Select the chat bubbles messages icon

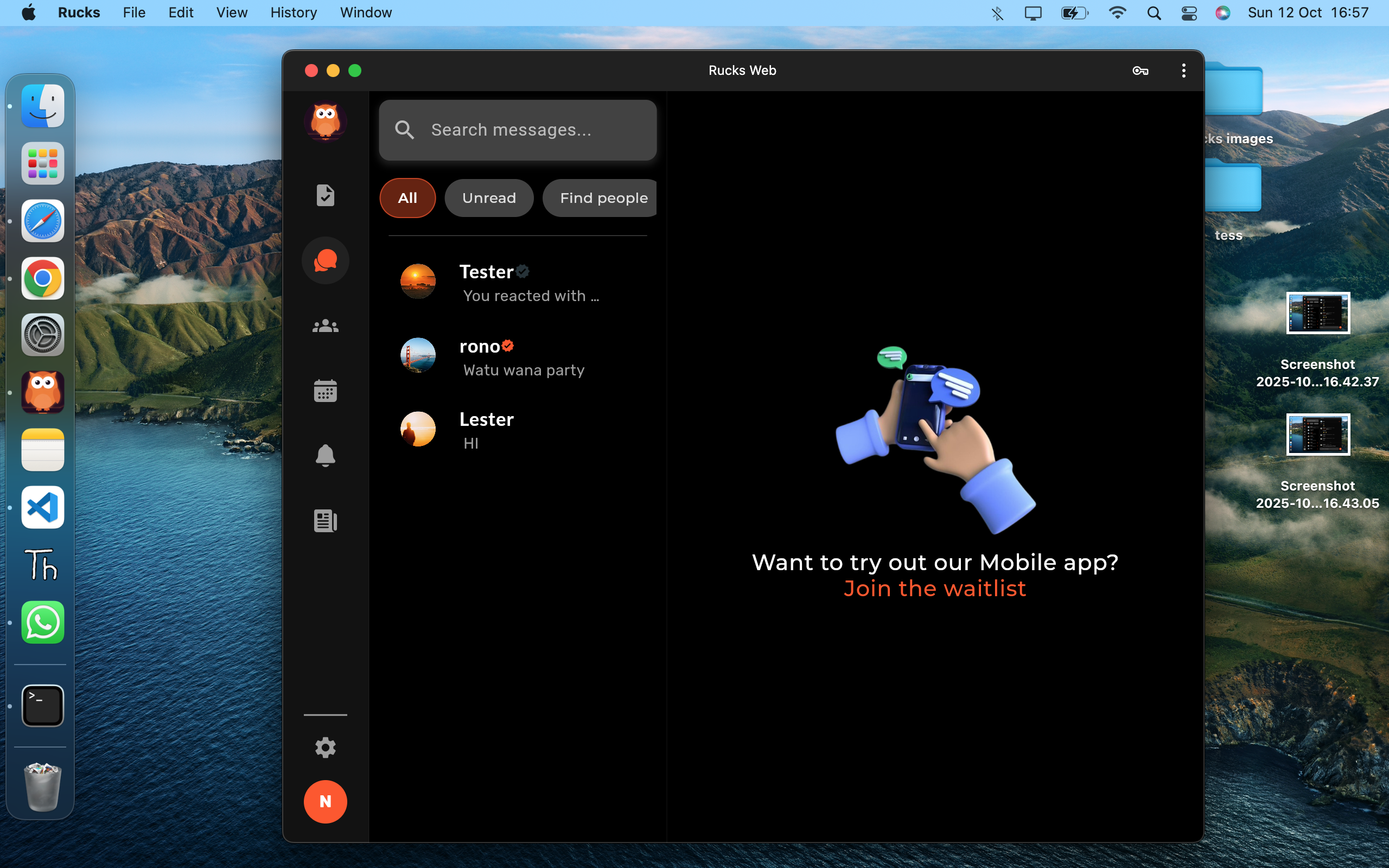pyautogui.click(x=325, y=260)
